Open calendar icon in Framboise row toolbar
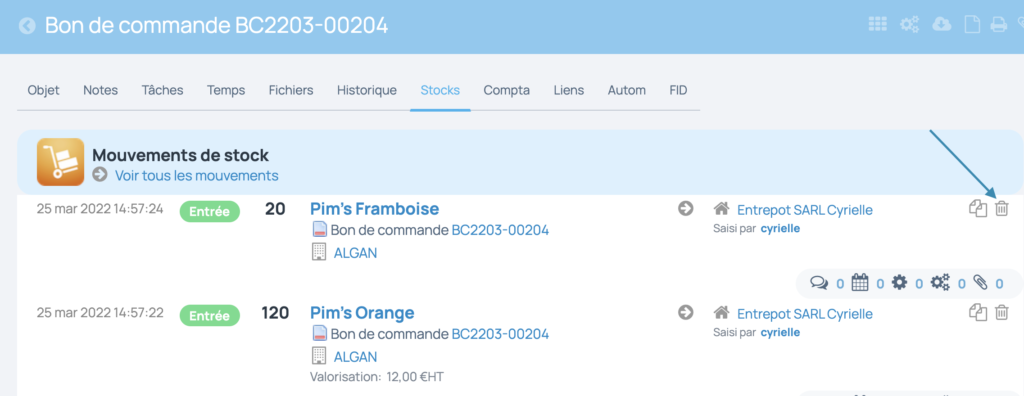This screenshot has width=1024, height=396. tap(860, 282)
